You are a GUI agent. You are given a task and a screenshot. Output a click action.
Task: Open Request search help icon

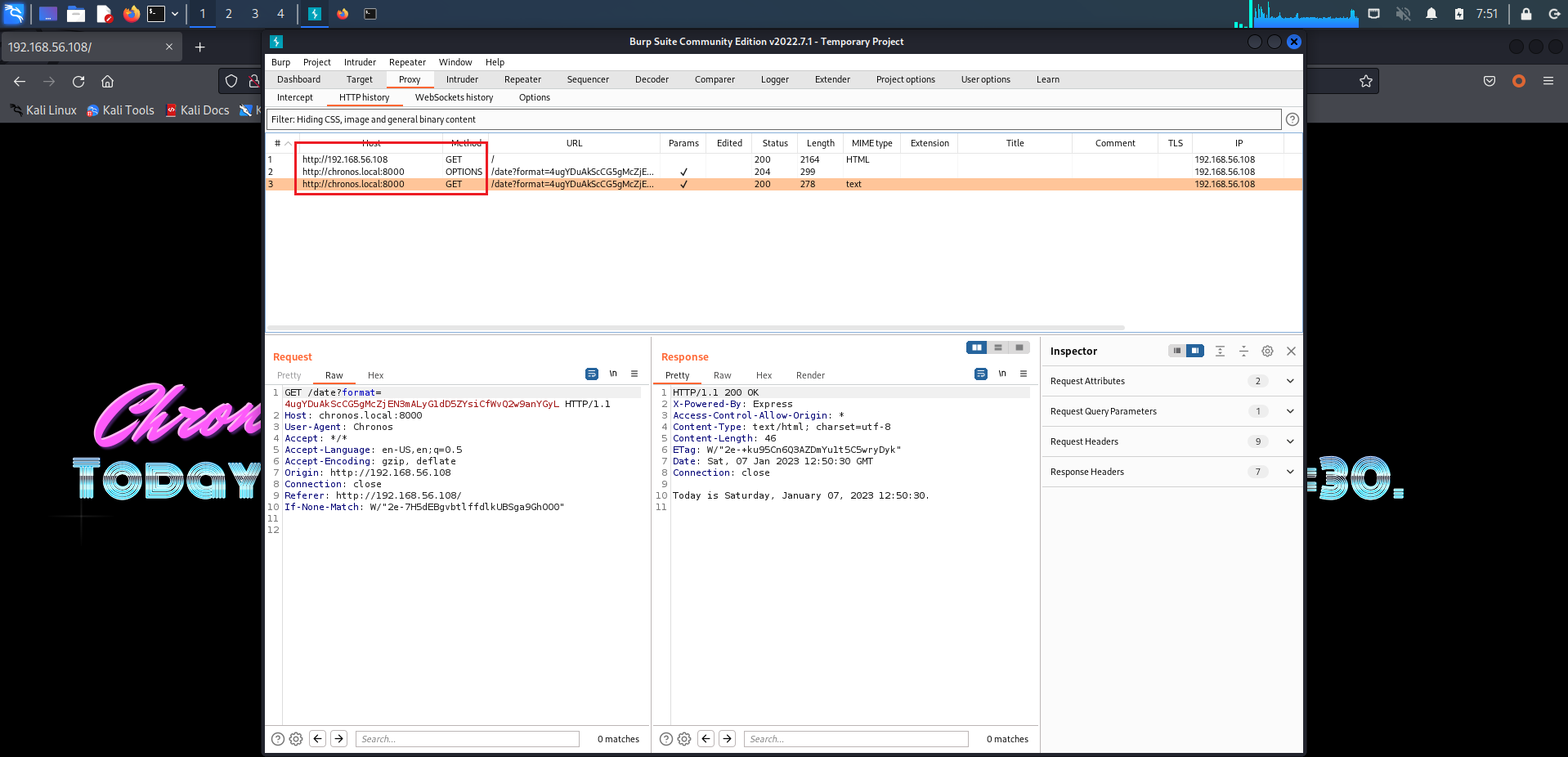pyautogui.click(x=278, y=739)
